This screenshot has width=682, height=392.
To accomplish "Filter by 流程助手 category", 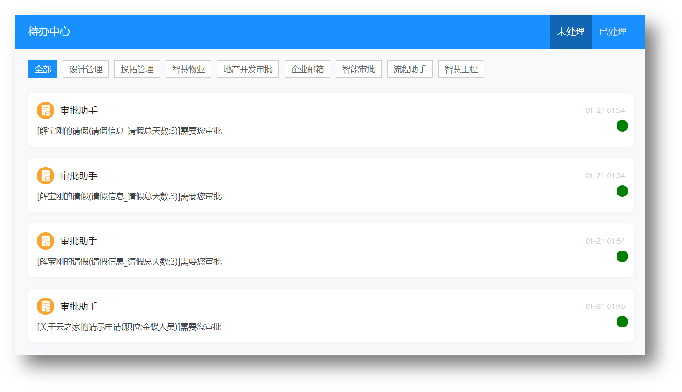I will (410, 69).
